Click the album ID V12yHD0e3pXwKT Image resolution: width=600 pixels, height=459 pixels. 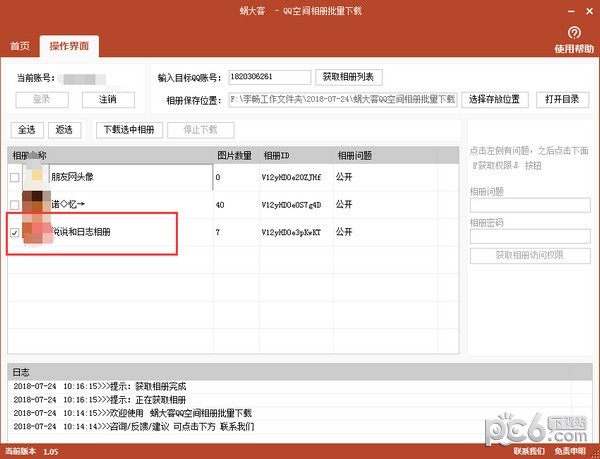click(291, 232)
